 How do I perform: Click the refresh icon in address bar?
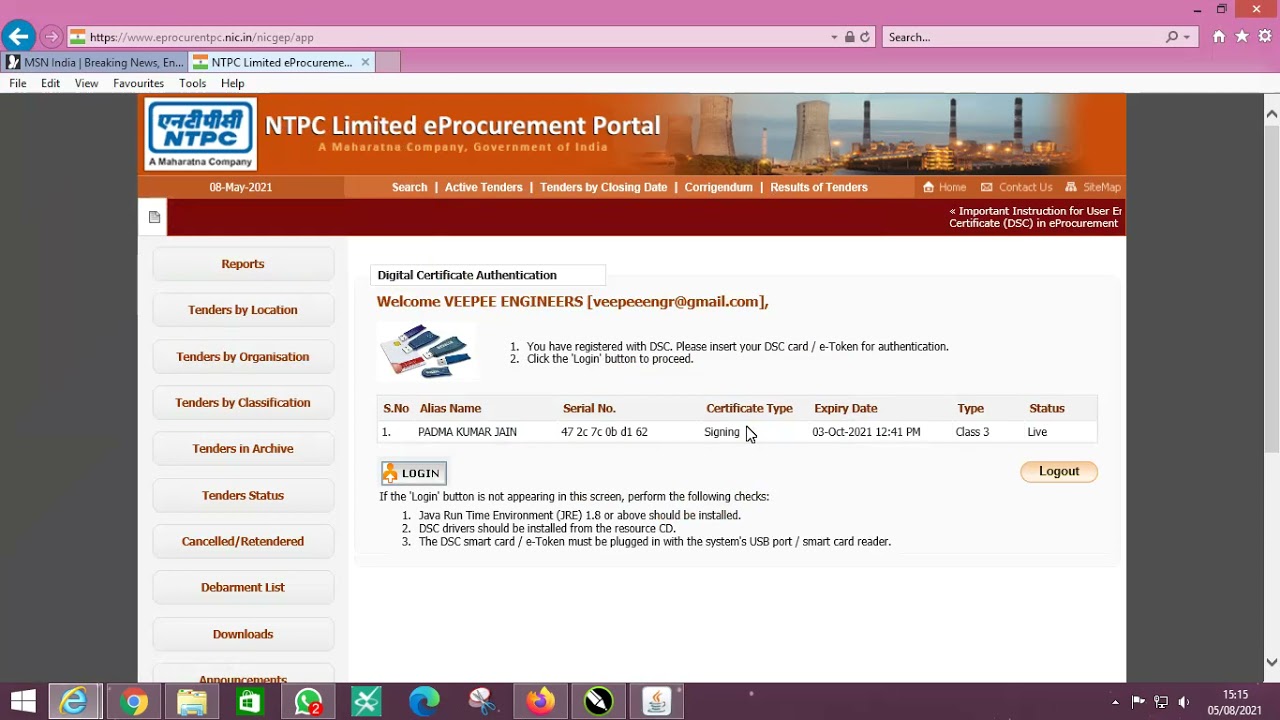[865, 37]
